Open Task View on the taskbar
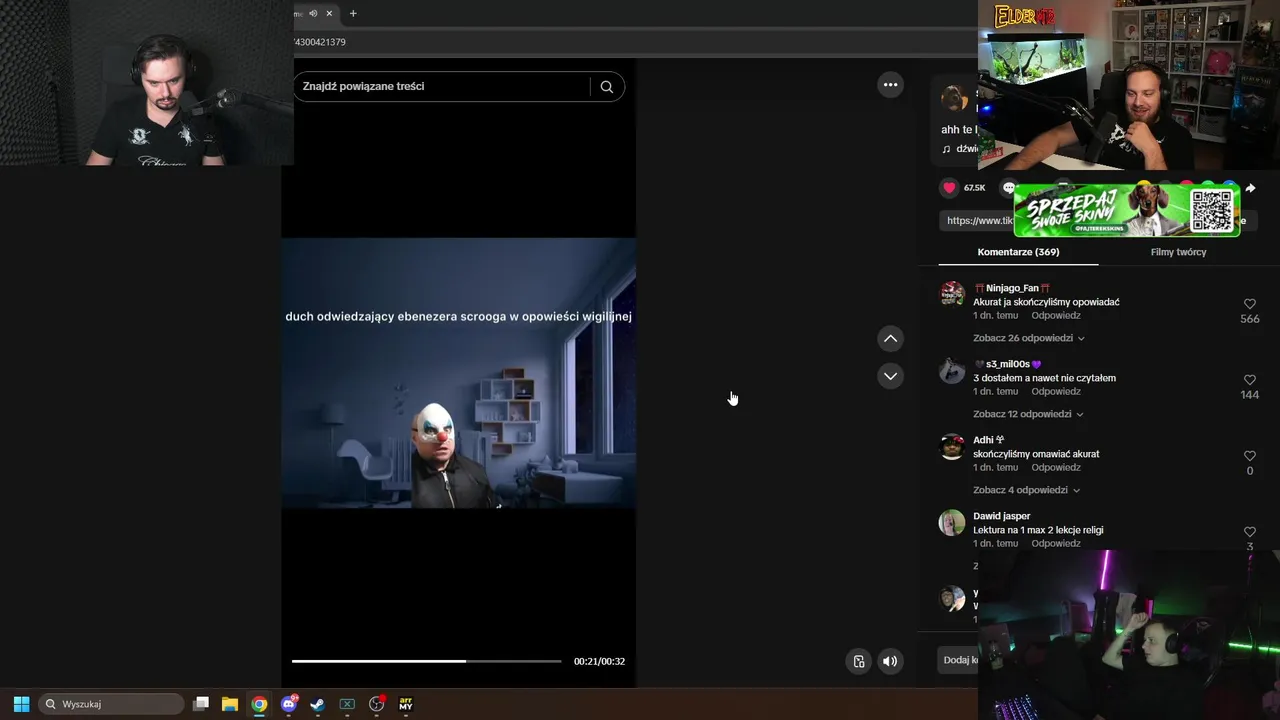Image resolution: width=1280 pixels, height=720 pixels. pyautogui.click(x=201, y=704)
